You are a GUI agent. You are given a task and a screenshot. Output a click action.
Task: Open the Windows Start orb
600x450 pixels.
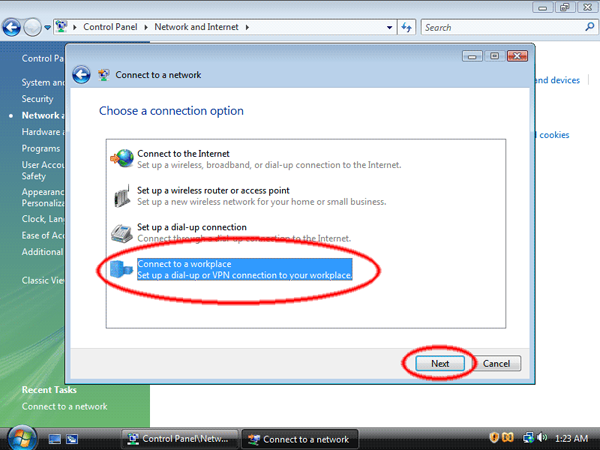pos(22,438)
